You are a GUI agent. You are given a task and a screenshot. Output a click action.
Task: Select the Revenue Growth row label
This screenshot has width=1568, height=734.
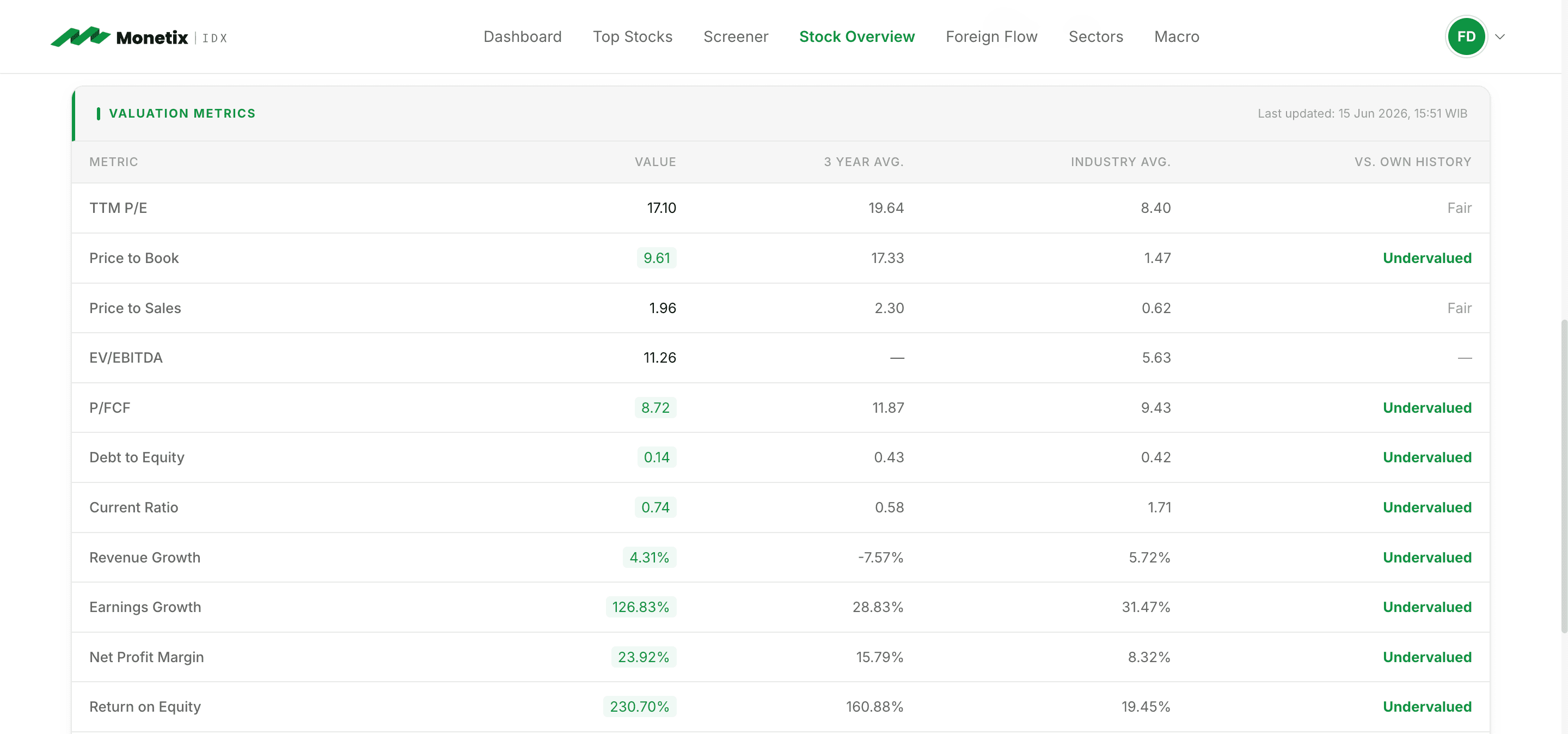click(x=145, y=558)
